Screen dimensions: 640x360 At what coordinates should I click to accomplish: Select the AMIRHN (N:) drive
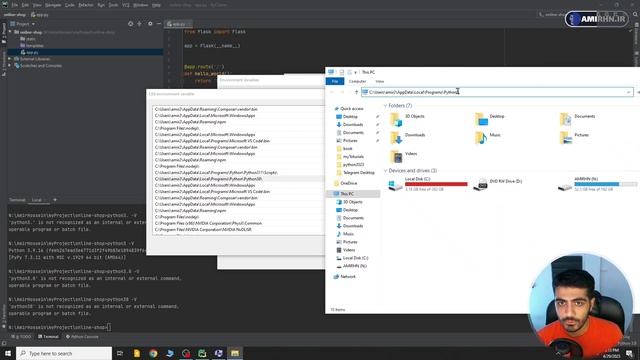[598, 184]
